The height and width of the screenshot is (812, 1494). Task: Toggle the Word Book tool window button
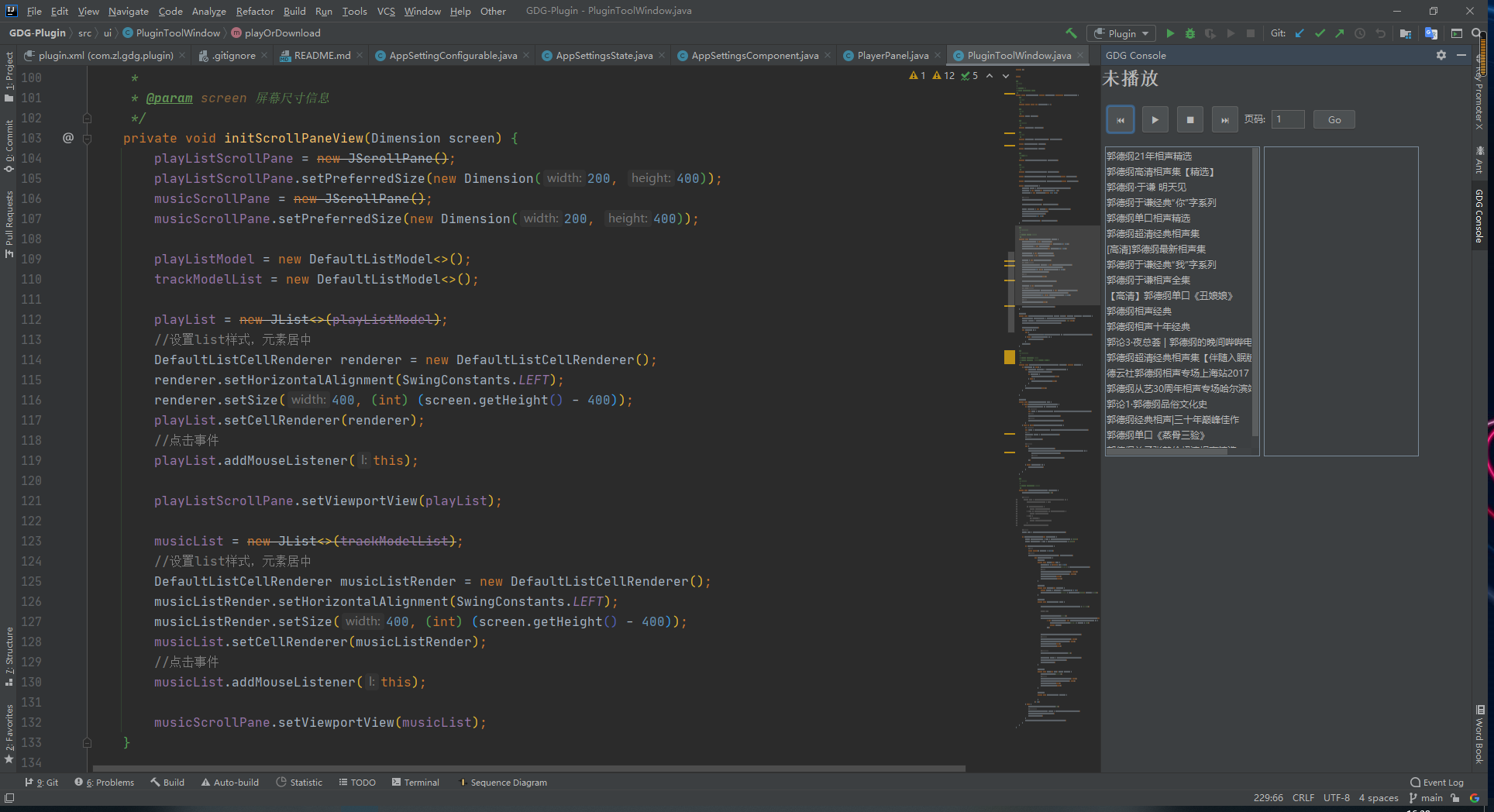tap(1479, 735)
